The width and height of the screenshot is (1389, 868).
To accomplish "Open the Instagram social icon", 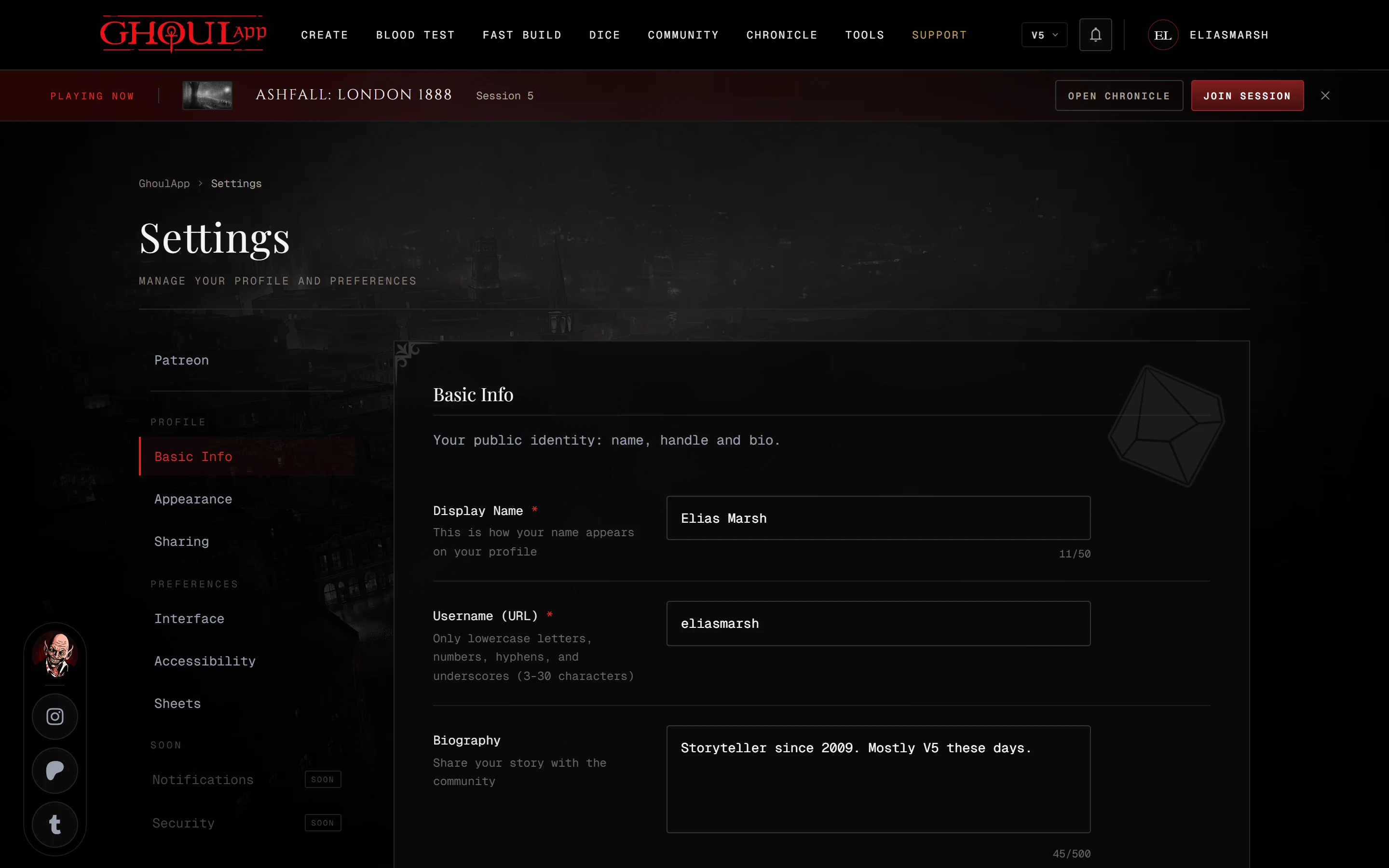I will (55, 717).
